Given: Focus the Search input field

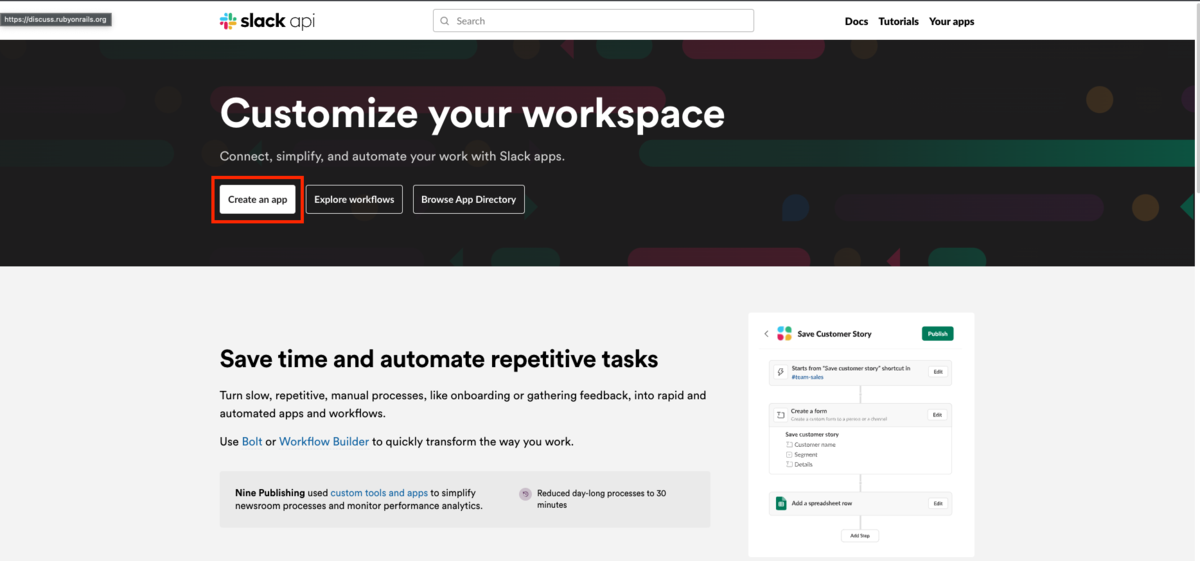Looking at the screenshot, I should (x=593, y=21).
